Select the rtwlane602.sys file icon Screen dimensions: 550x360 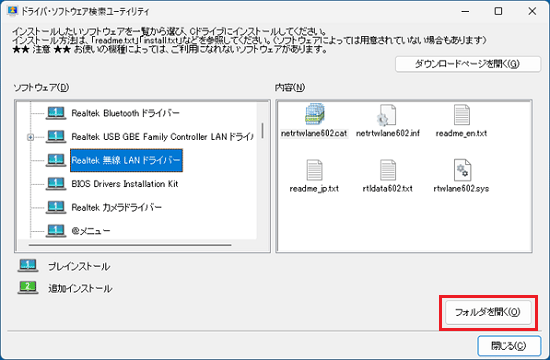[x=462, y=170]
